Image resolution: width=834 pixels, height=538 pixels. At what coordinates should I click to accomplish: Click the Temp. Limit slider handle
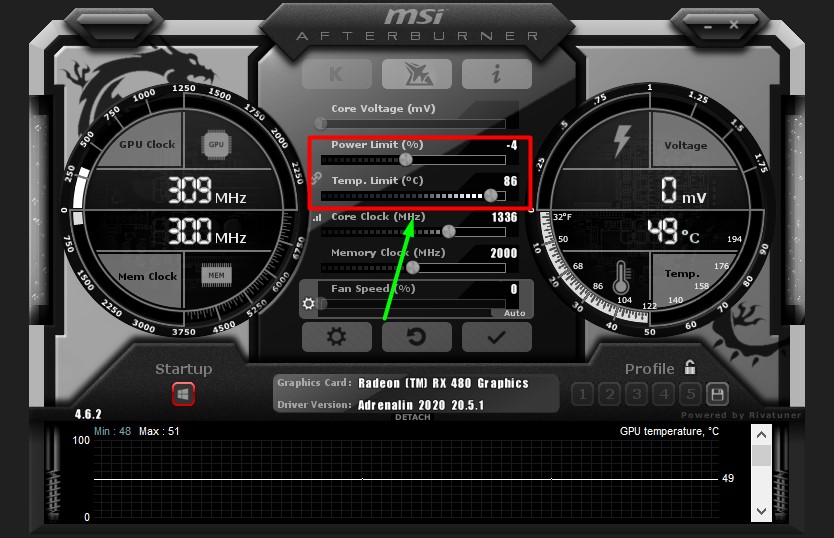pyautogui.click(x=490, y=196)
